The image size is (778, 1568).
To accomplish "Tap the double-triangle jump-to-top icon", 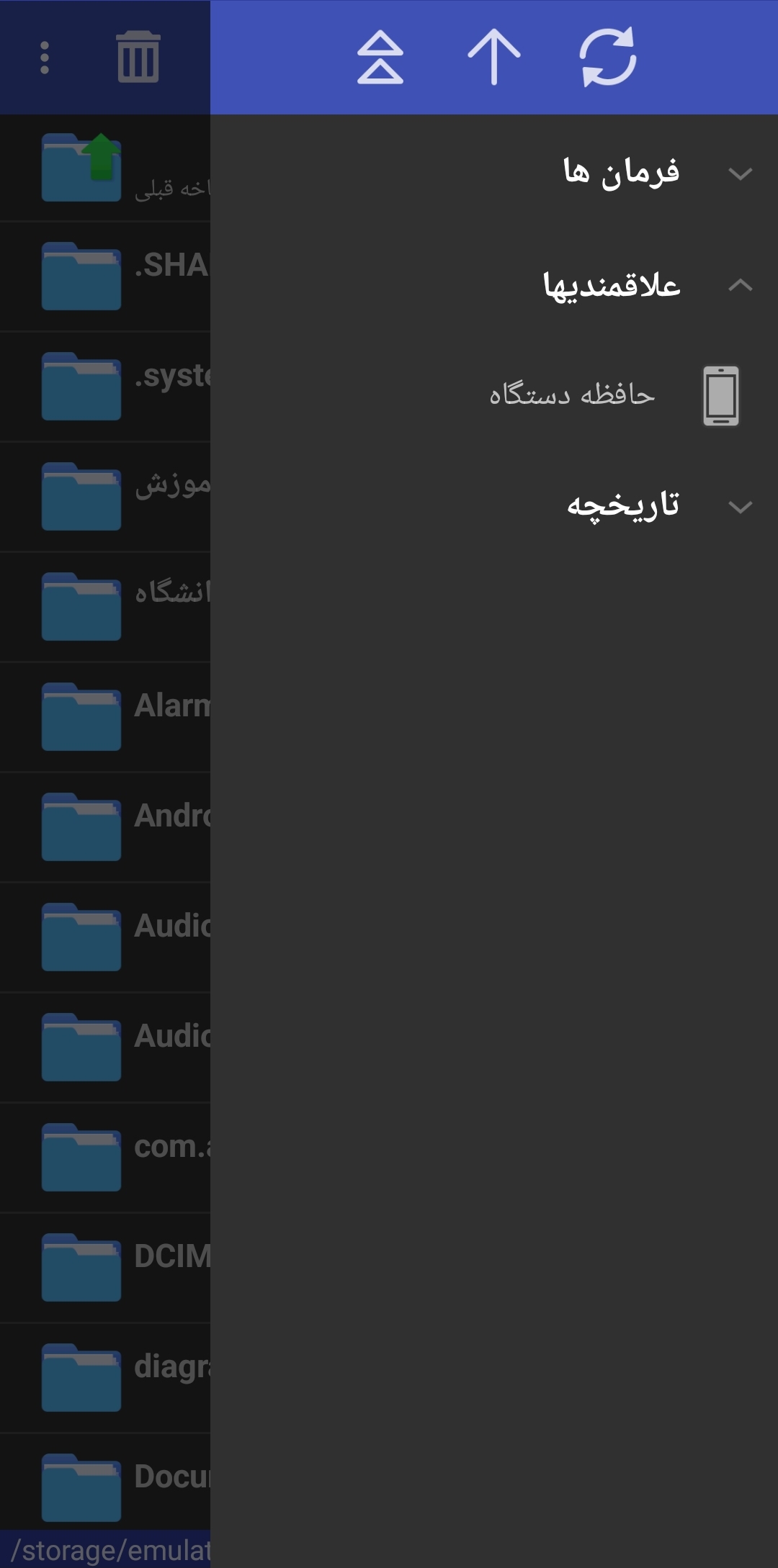I will 380,57.
